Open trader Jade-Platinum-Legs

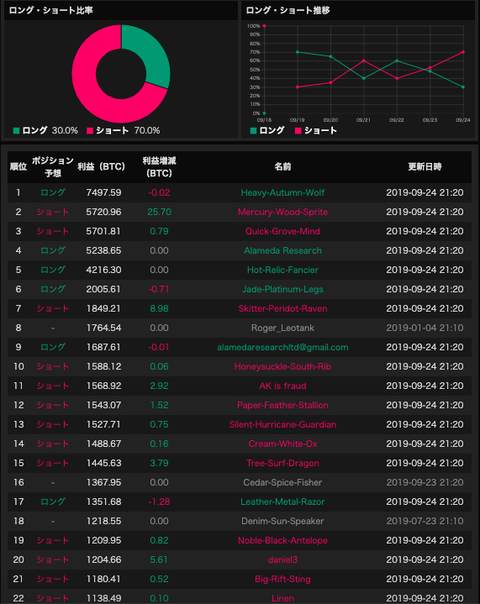point(282,289)
